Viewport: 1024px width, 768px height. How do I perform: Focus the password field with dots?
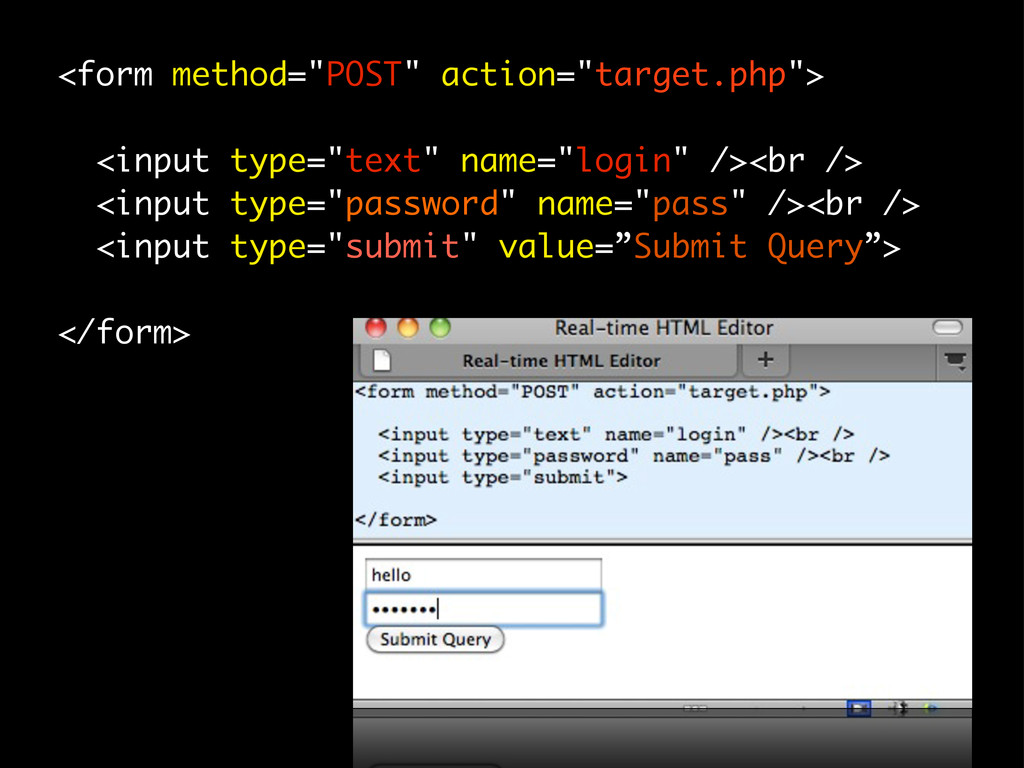coord(483,609)
